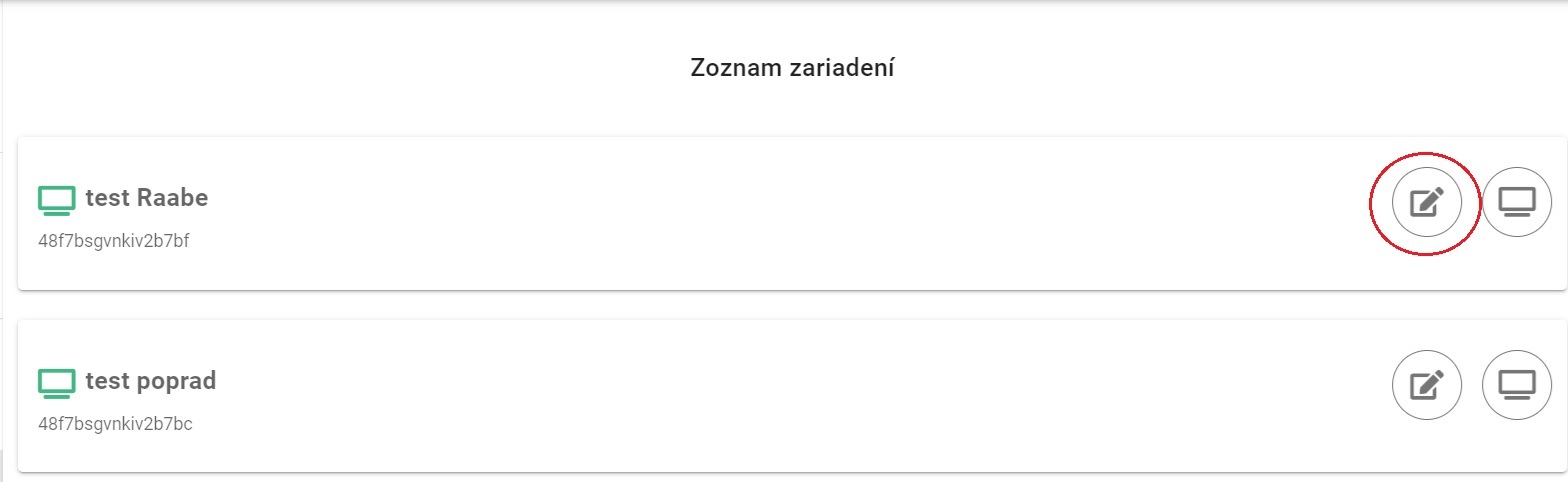
Task: Click the Zoznam zariadení heading
Action: pos(792,69)
